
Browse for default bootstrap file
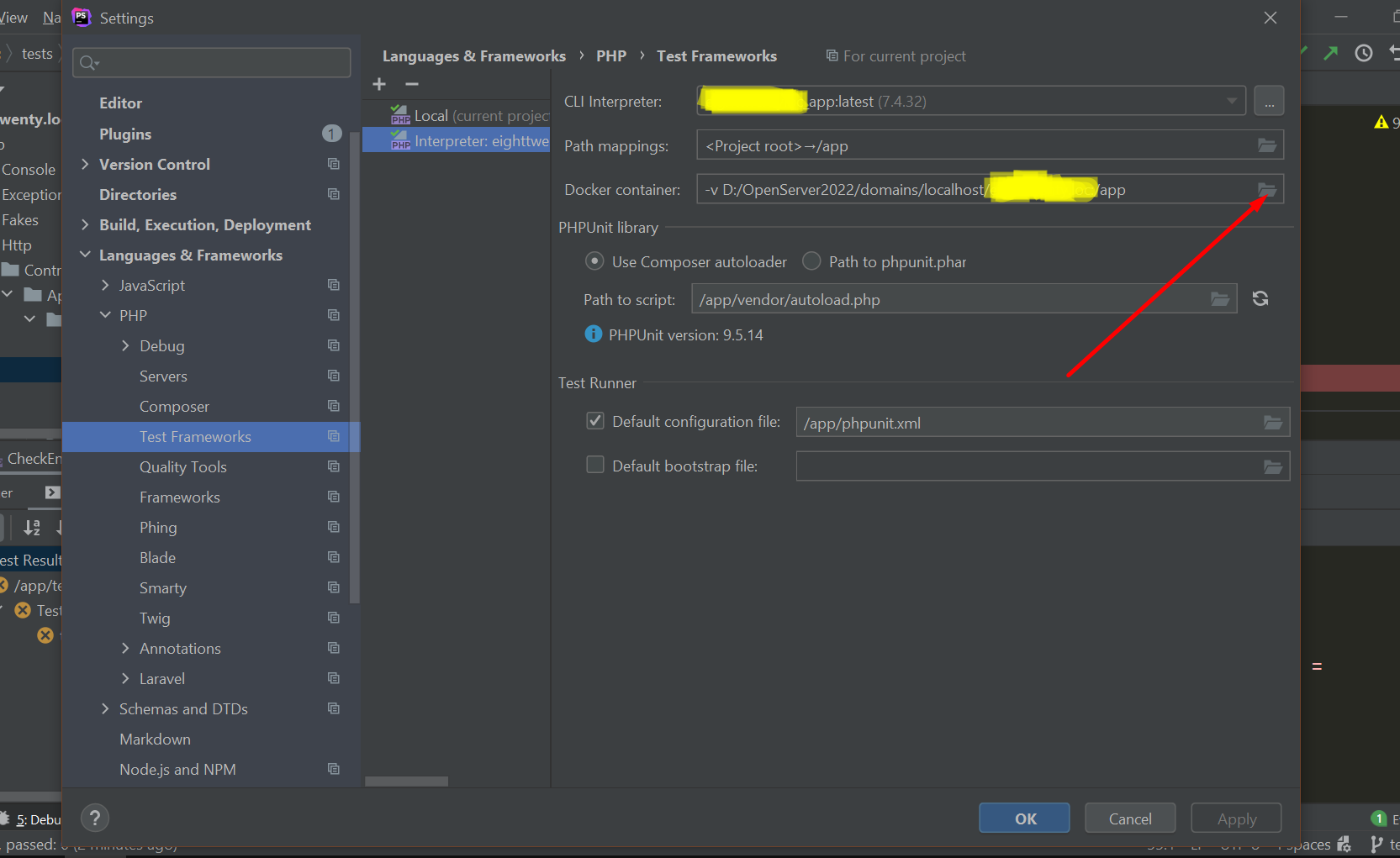(1273, 466)
